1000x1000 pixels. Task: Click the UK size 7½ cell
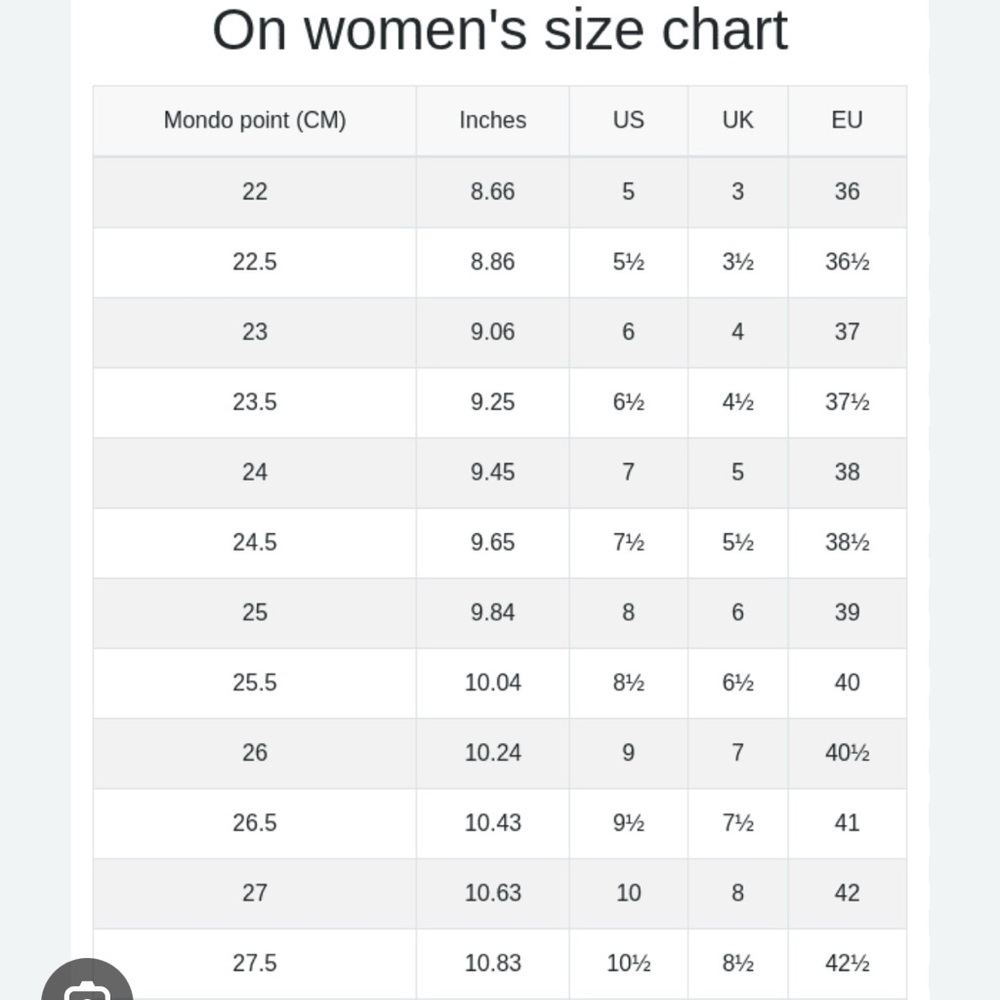pyautogui.click(x=738, y=823)
